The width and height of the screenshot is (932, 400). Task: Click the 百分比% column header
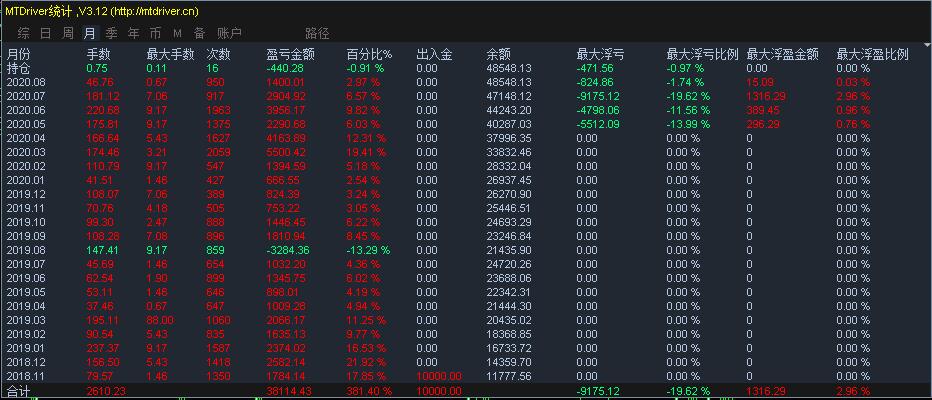pyautogui.click(x=369, y=55)
